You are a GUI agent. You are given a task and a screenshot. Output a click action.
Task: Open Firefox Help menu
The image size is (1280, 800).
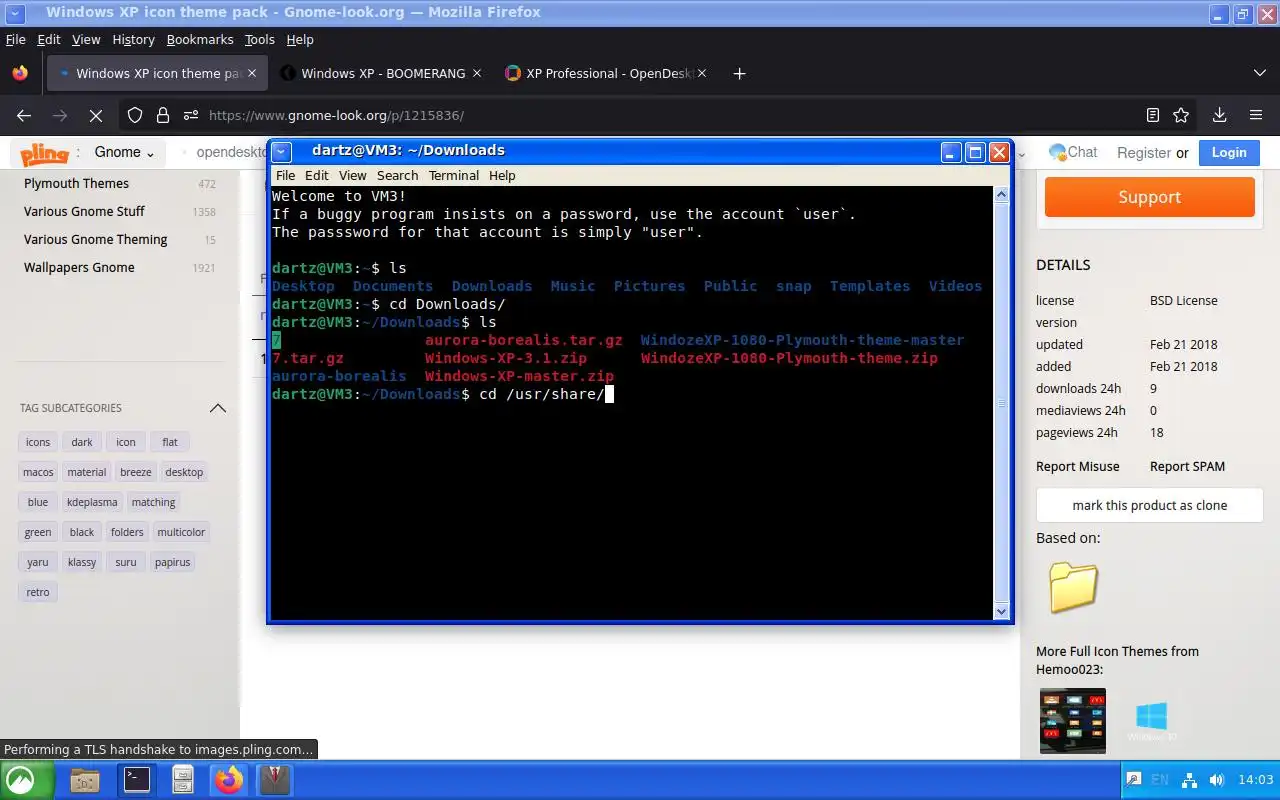click(x=300, y=39)
